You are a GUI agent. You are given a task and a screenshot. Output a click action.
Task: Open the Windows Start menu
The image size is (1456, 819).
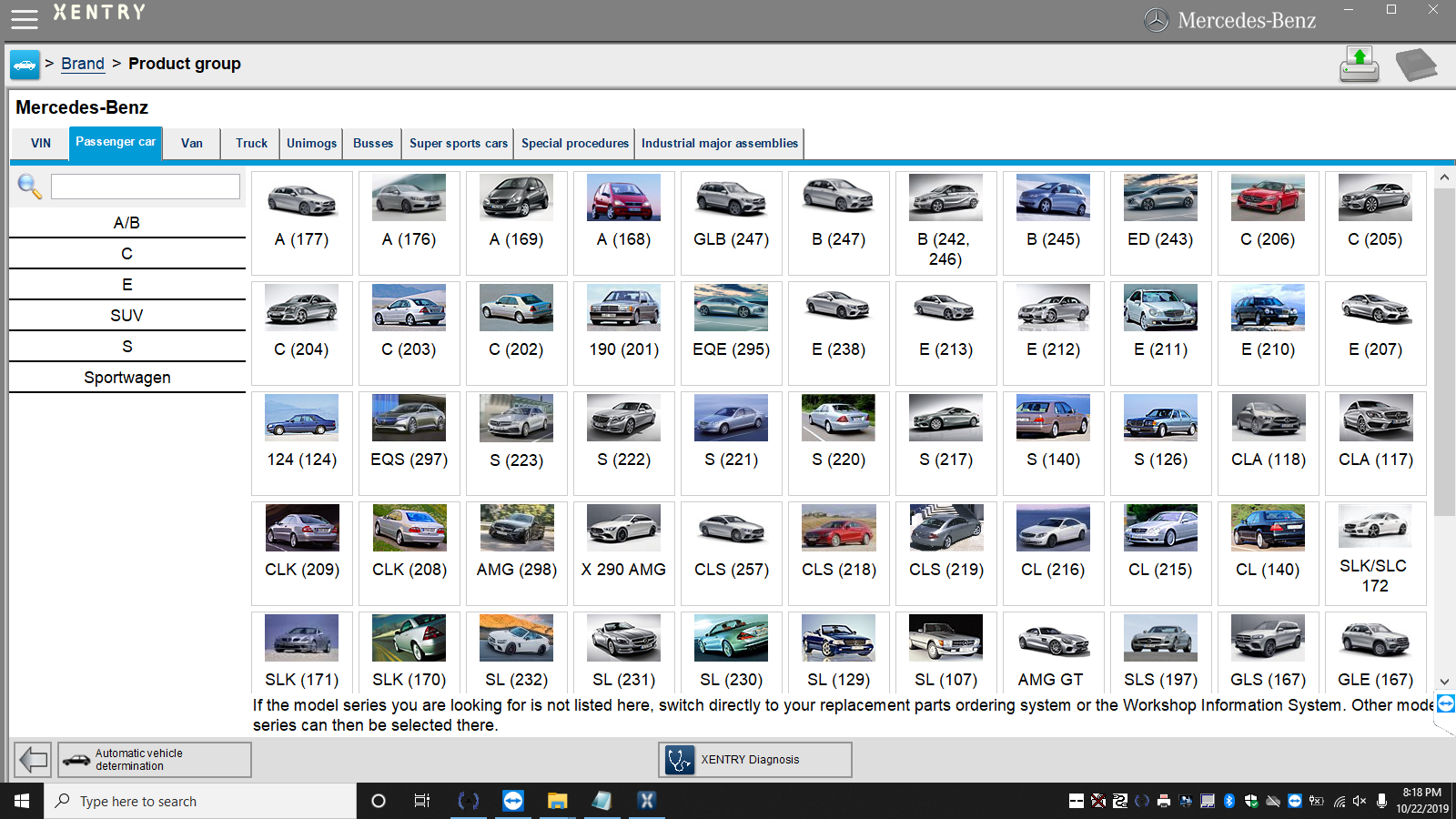[22, 801]
